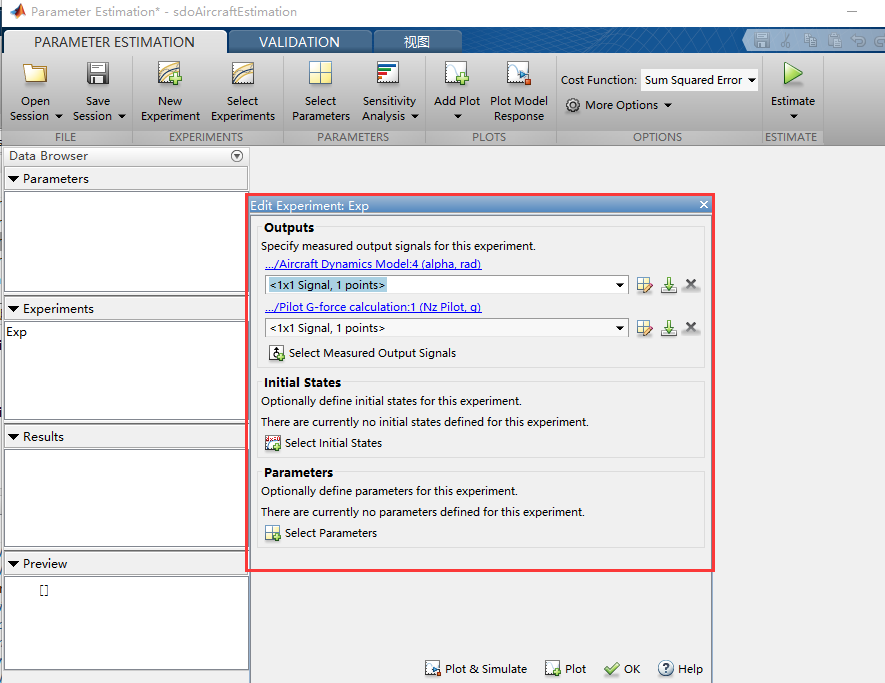Open the 视图 tab

[x=417, y=42]
